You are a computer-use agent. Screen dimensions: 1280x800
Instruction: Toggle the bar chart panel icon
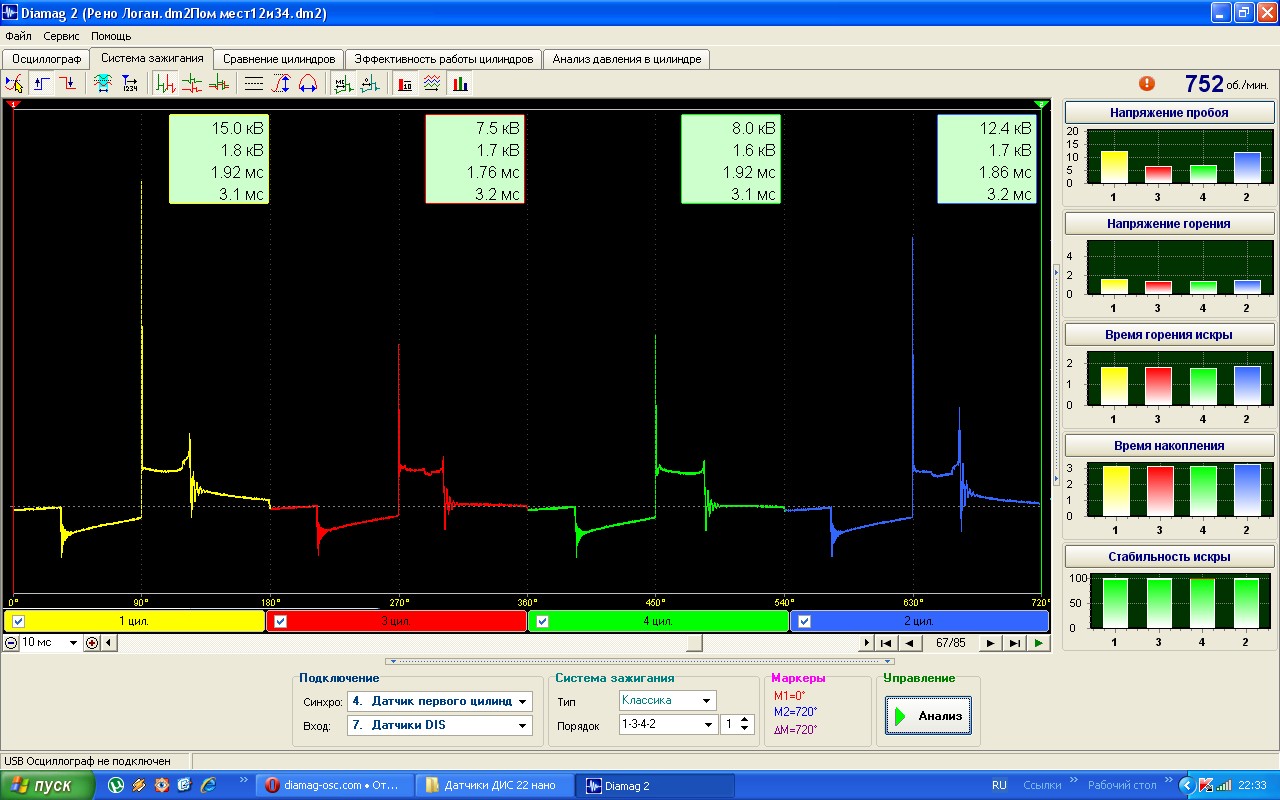click(459, 84)
